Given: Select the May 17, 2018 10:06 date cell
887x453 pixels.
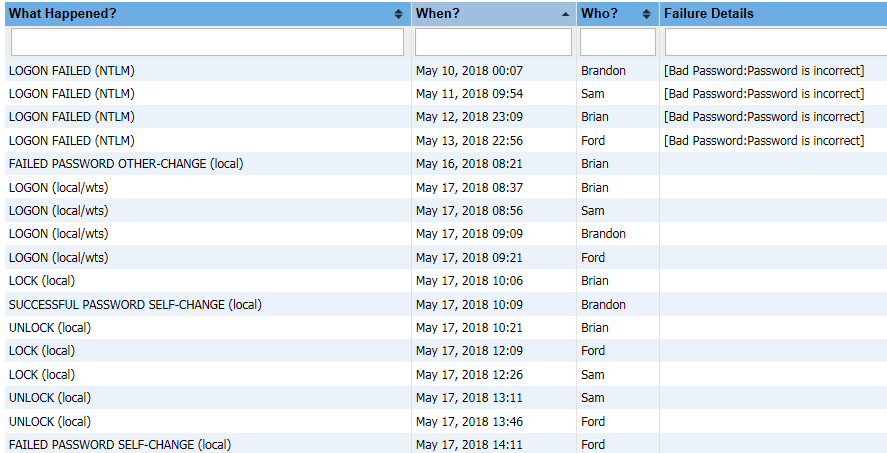Looking at the screenshot, I should [x=470, y=281].
